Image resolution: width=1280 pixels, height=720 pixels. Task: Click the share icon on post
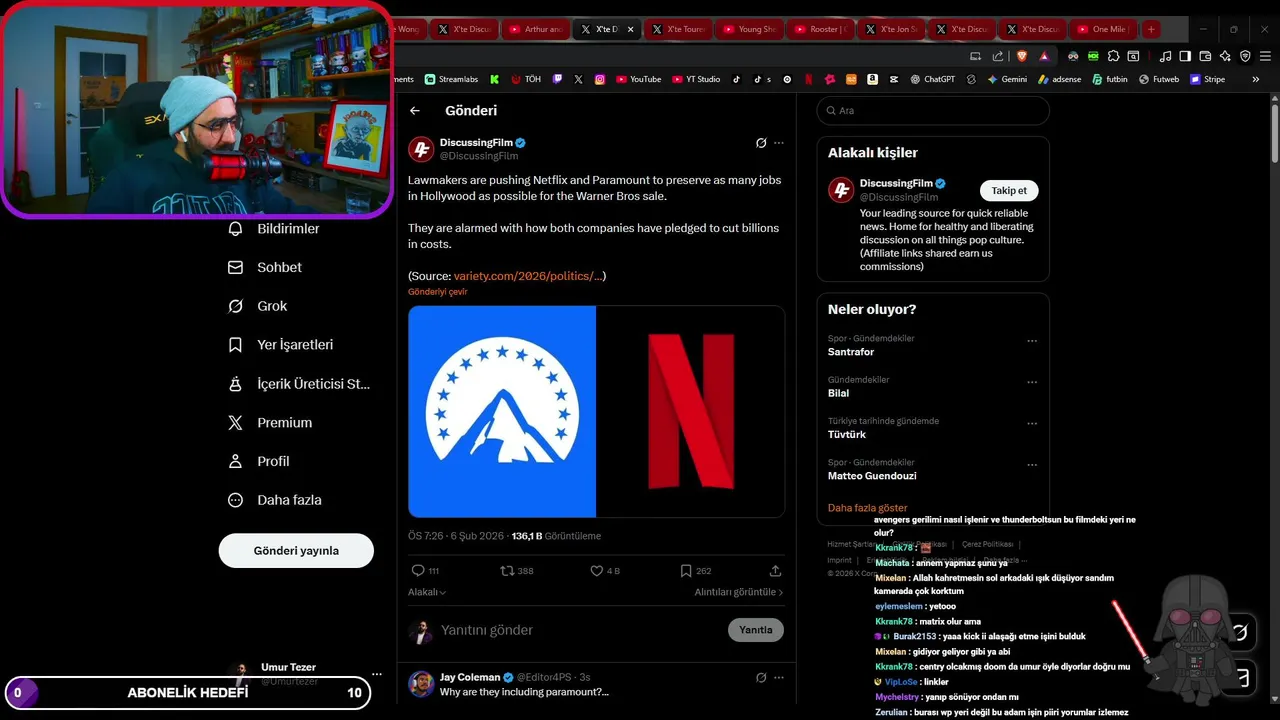point(775,571)
